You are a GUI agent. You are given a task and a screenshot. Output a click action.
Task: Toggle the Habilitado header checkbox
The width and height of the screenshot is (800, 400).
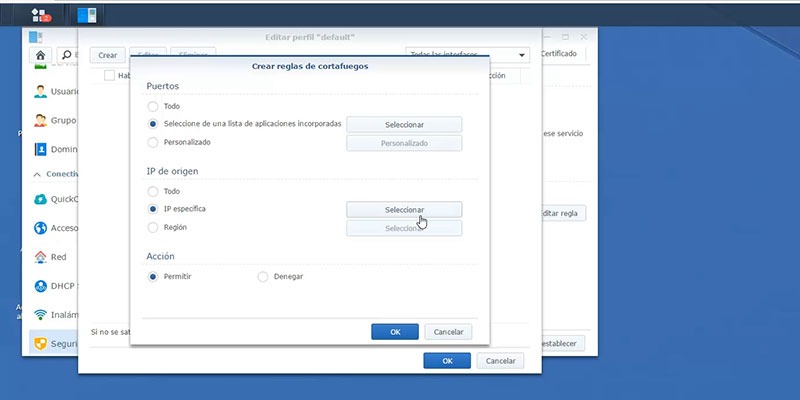(x=109, y=76)
